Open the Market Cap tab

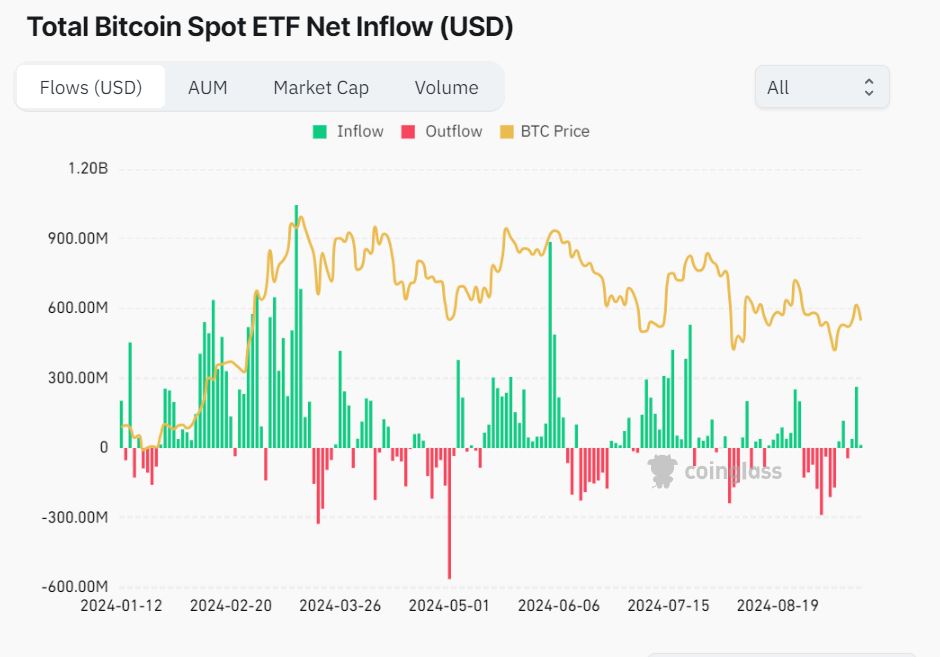pyautogui.click(x=321, y=88)
